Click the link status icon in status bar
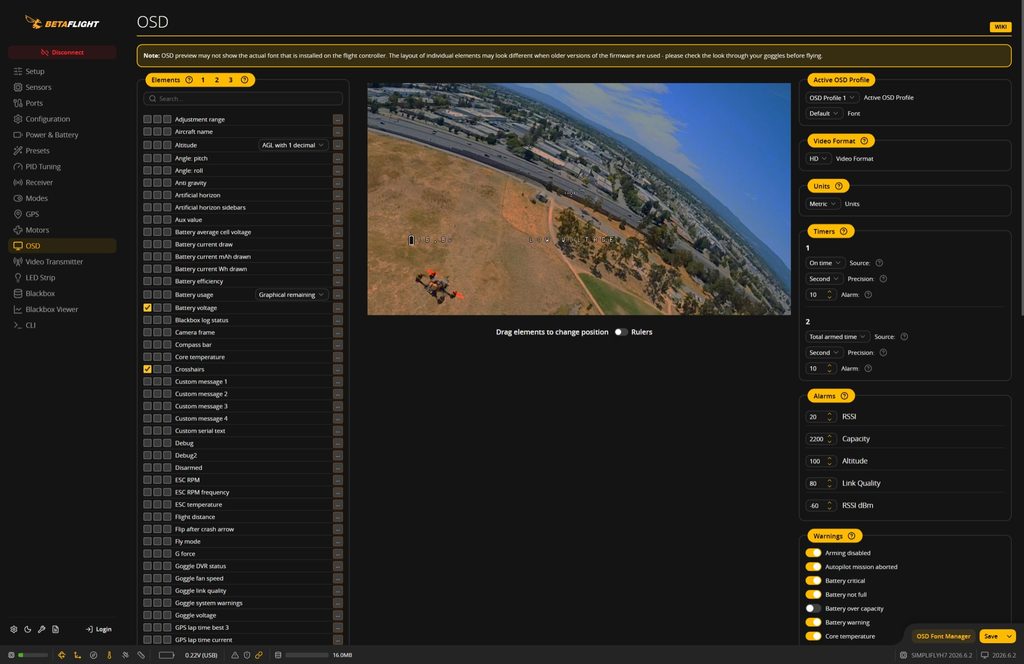Screen dimensions: 1024x664 click(259, 655)
